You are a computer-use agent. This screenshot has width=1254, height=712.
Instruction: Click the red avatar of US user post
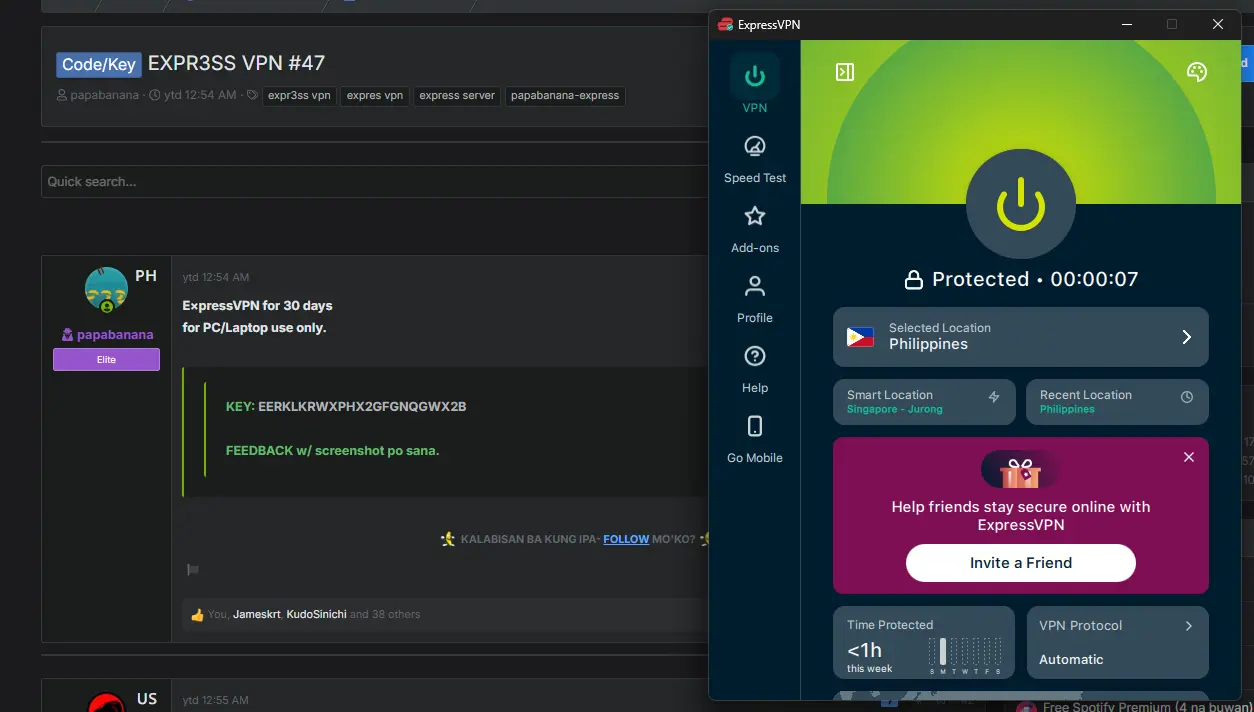pos(106,701)
